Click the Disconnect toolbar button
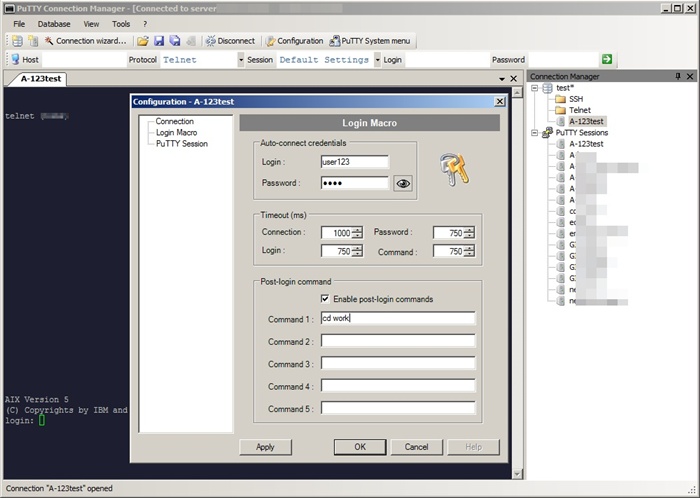 click(x=230, y=41)
